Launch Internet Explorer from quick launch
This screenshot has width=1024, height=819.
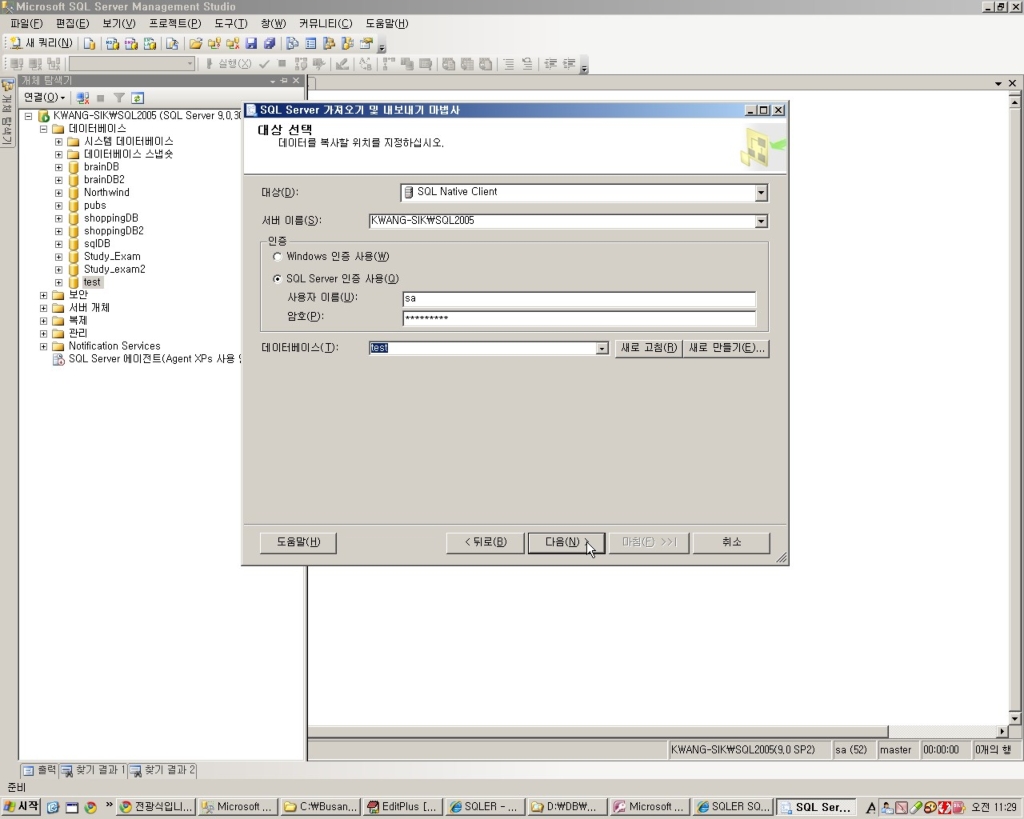(53, 807)
